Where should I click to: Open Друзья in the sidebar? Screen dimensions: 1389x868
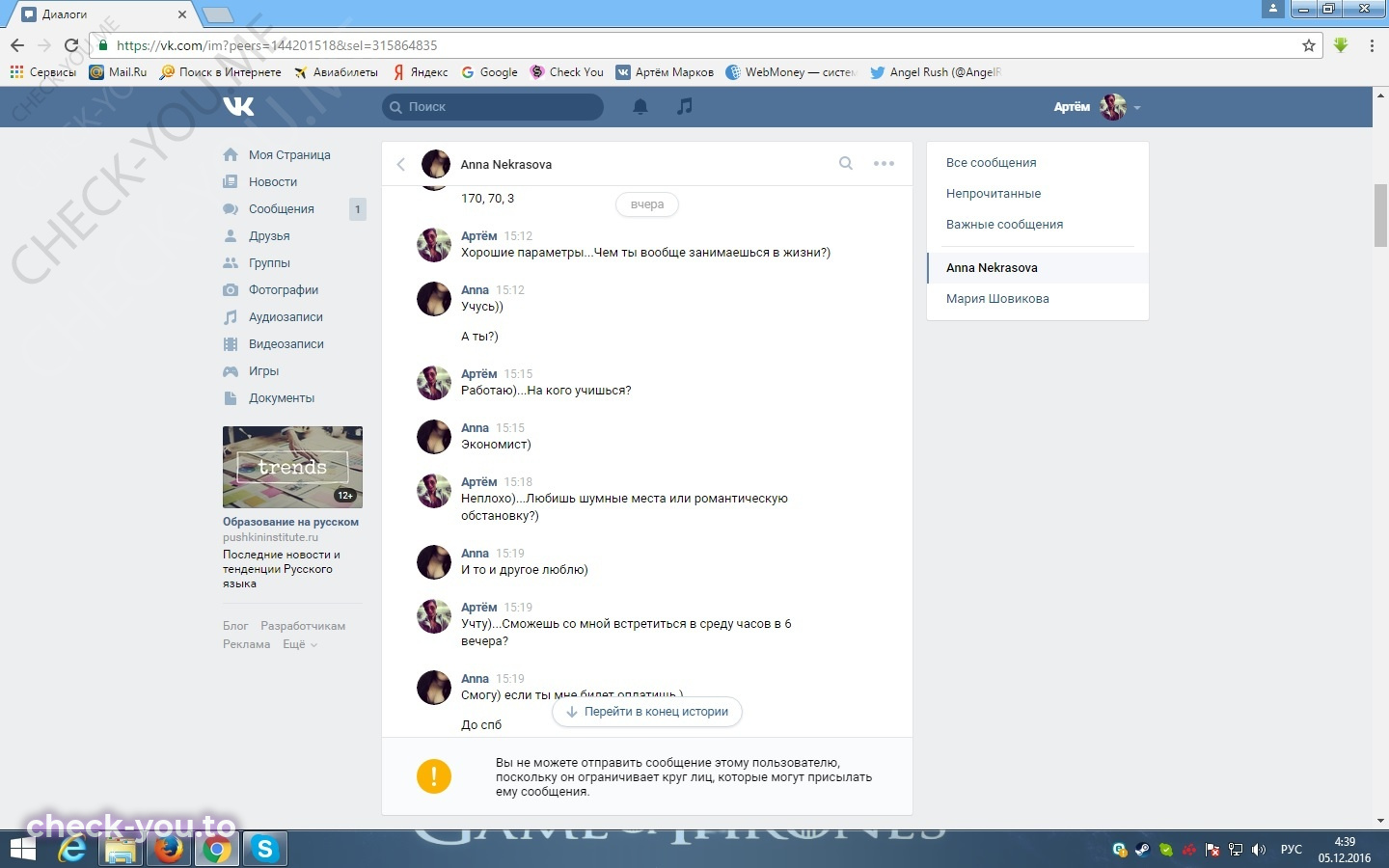point(269,235)
